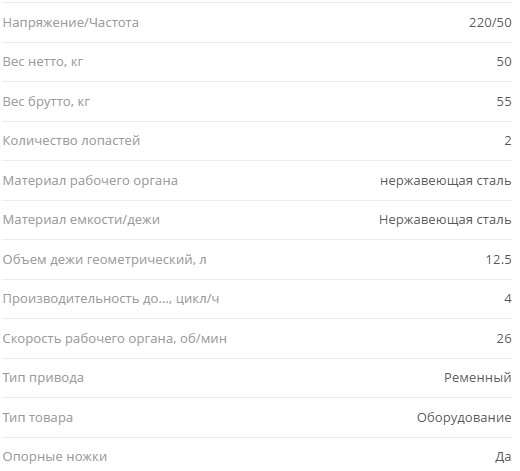Select the net weight value 50
Viewport: 520px width, 471px height.
point(504,62)
